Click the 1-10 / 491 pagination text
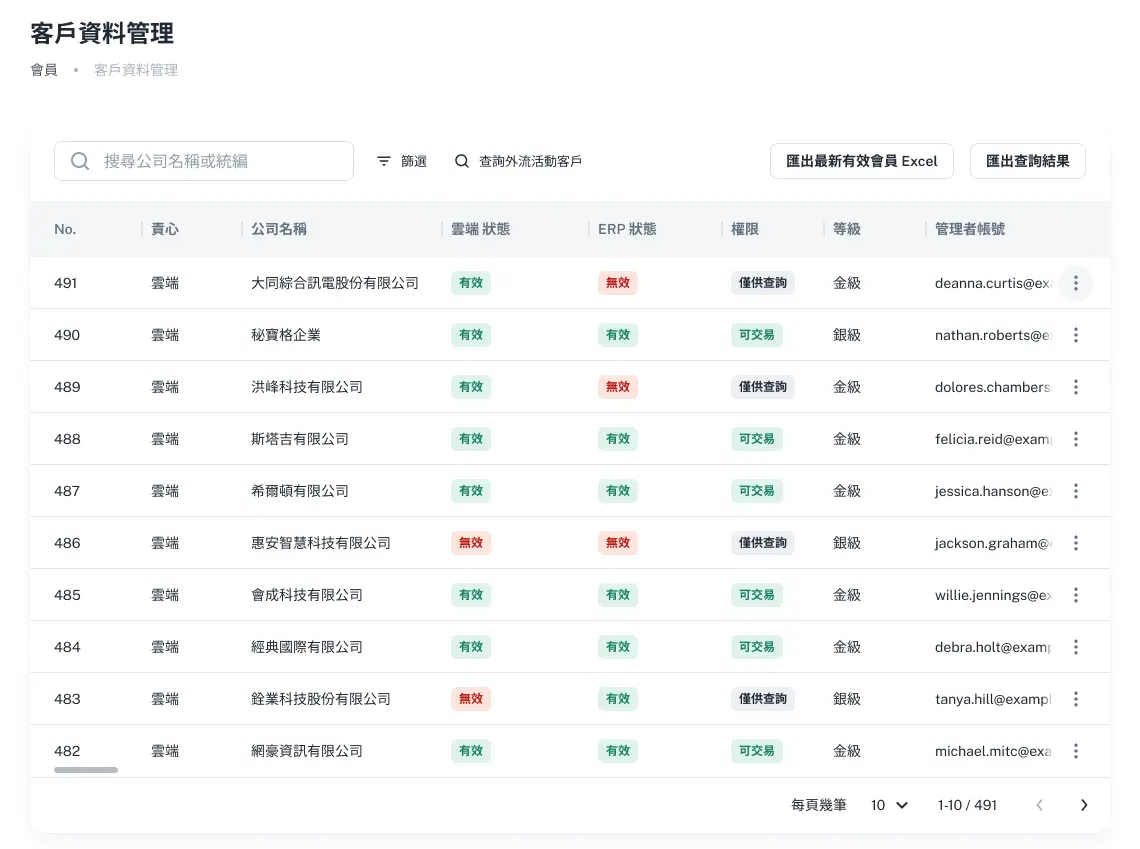The width and height of the screenshot is (1140, 849). click(x=967, y=805)
